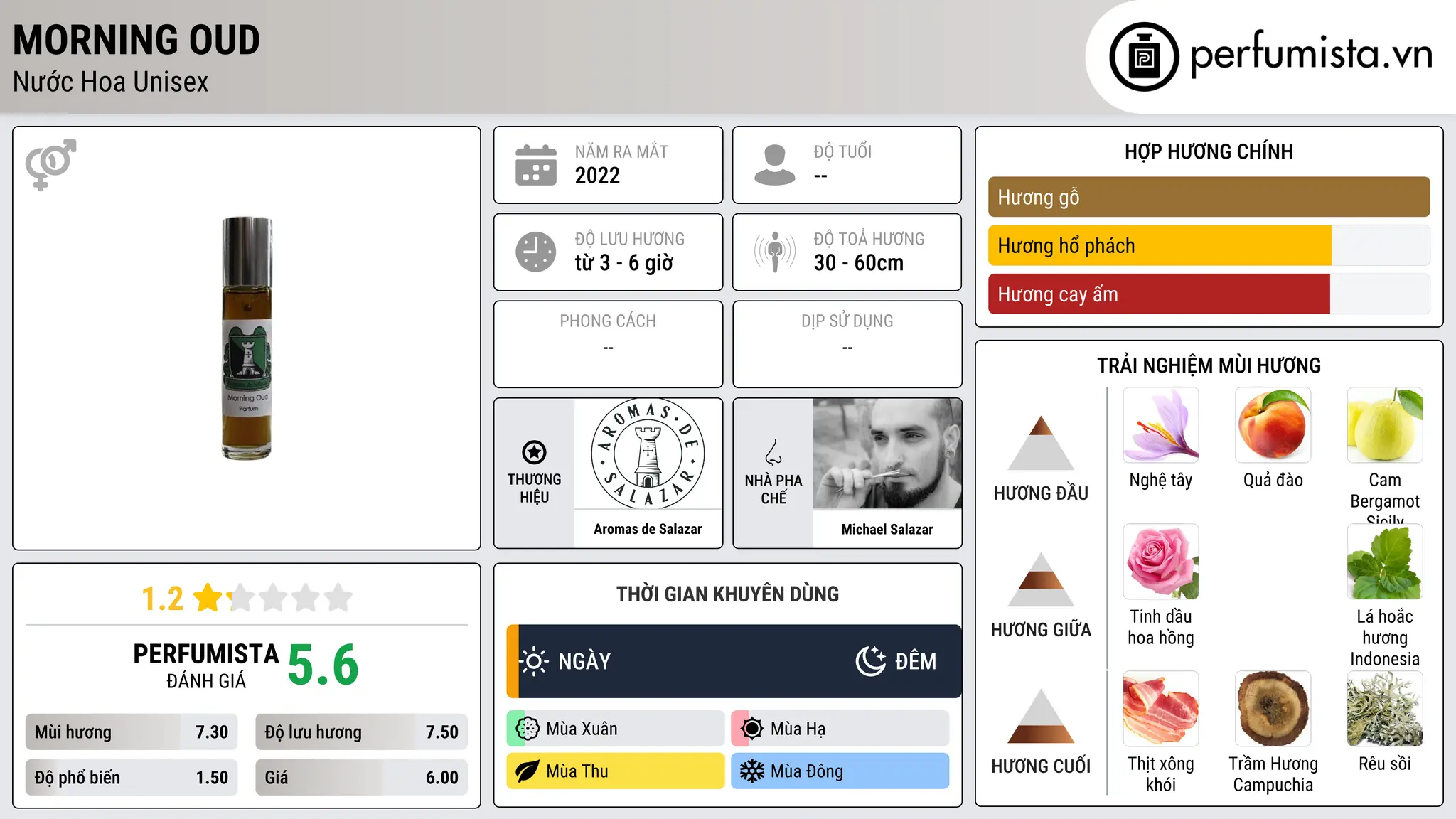Click the MORNING OUD title
Screen dimensions: 1456x819
[x=136, y=40]
